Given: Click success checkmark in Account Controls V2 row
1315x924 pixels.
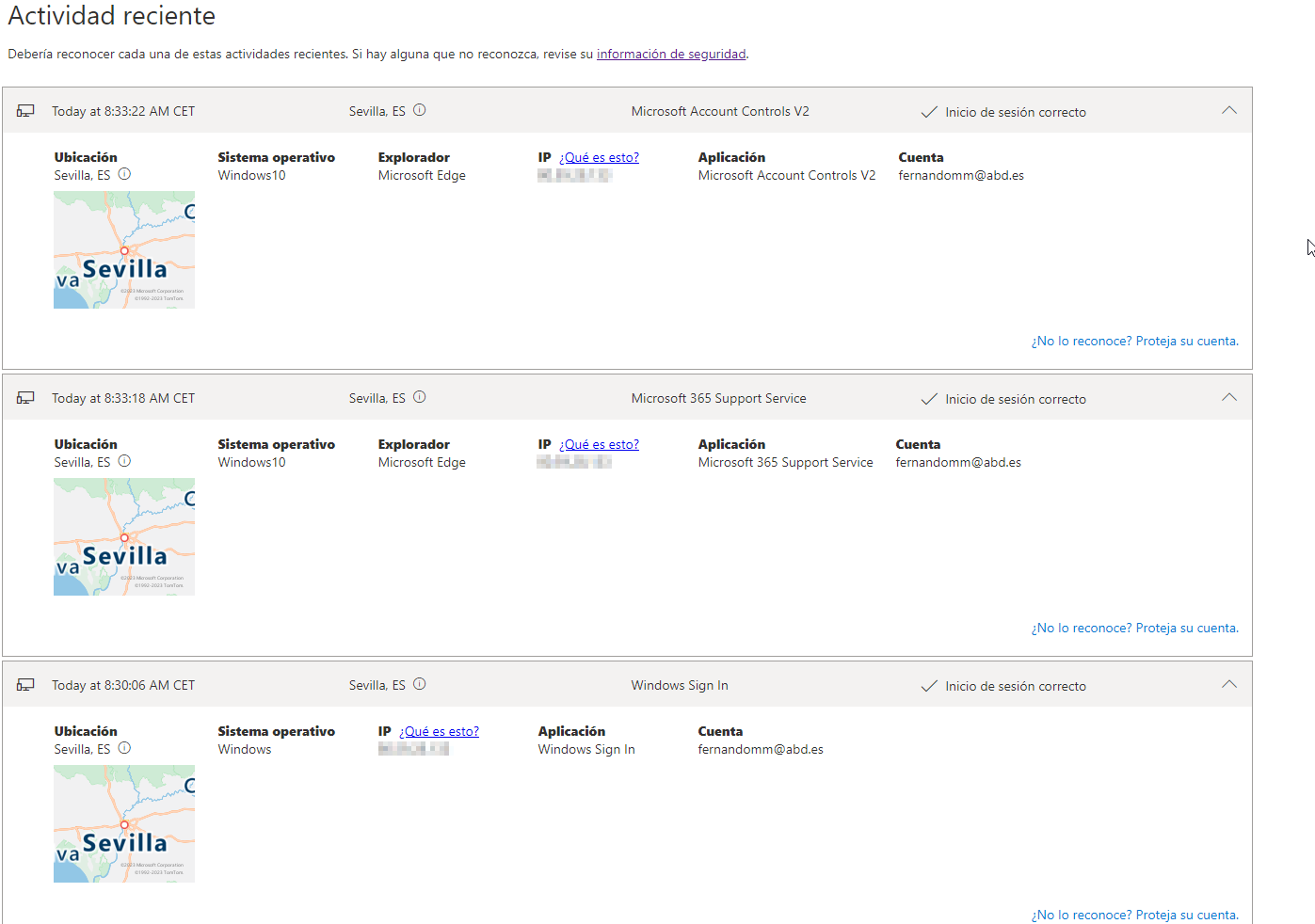Looking at the screenshot, I should pos(929,112).
